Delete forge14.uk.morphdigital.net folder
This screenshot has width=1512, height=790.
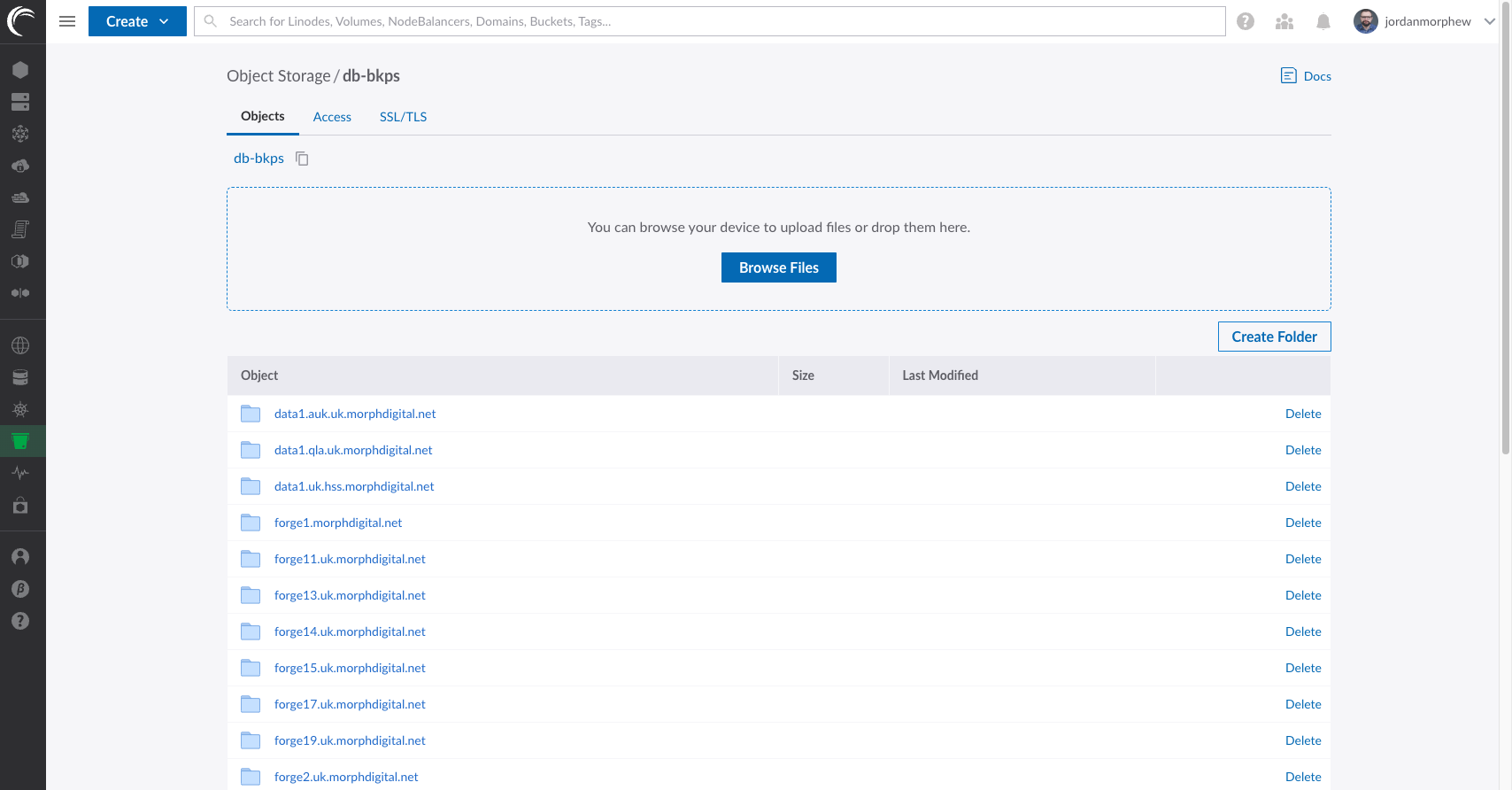click(1303, 631)
